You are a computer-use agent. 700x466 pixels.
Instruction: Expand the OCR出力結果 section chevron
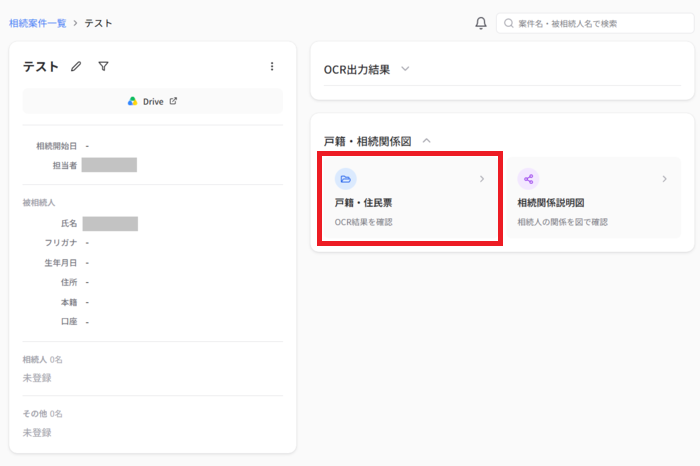405,69
